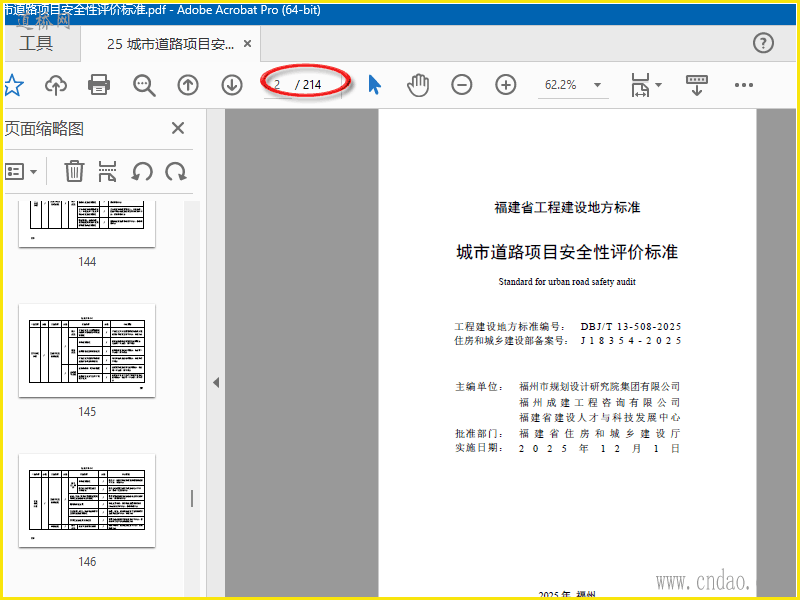Select the 25 城市道路项目安 document tab

pos(170,44)
